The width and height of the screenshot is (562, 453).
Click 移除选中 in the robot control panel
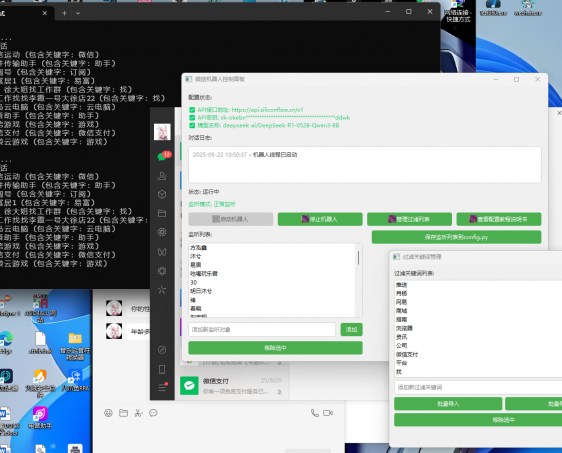[x=275, y=348]
